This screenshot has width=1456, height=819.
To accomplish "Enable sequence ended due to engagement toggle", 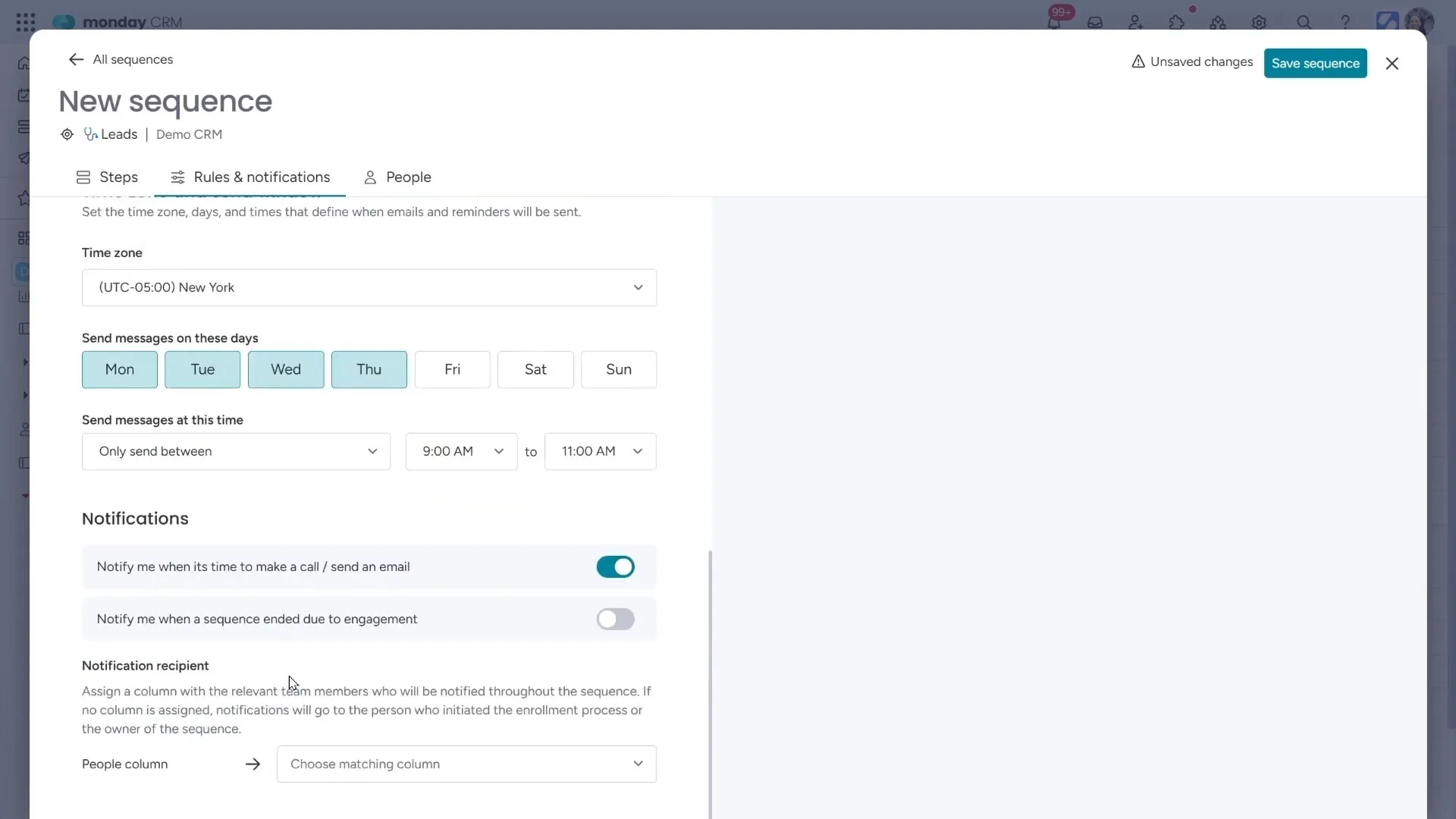I will (615, 619).
